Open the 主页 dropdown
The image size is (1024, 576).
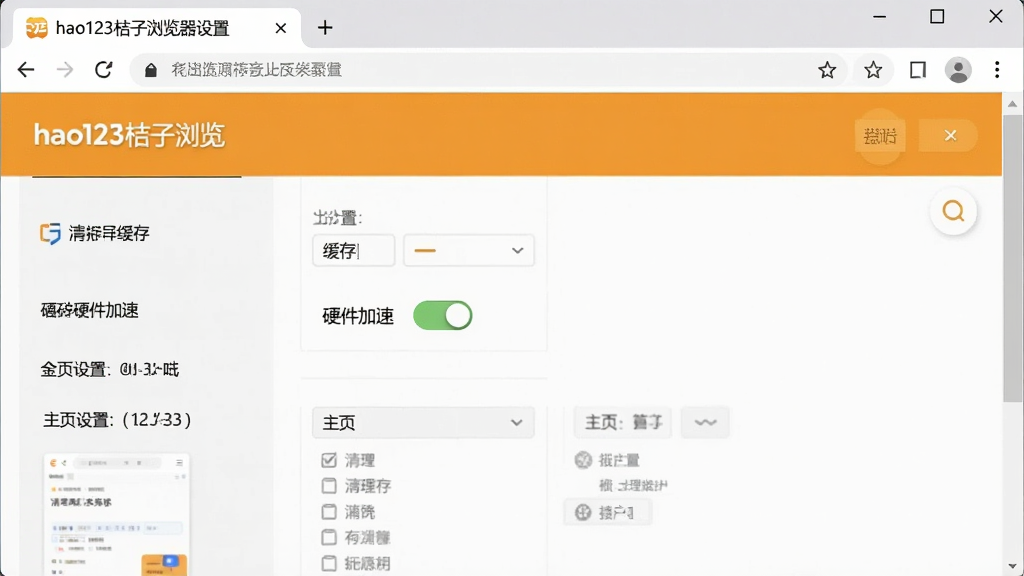pos(423,423)
